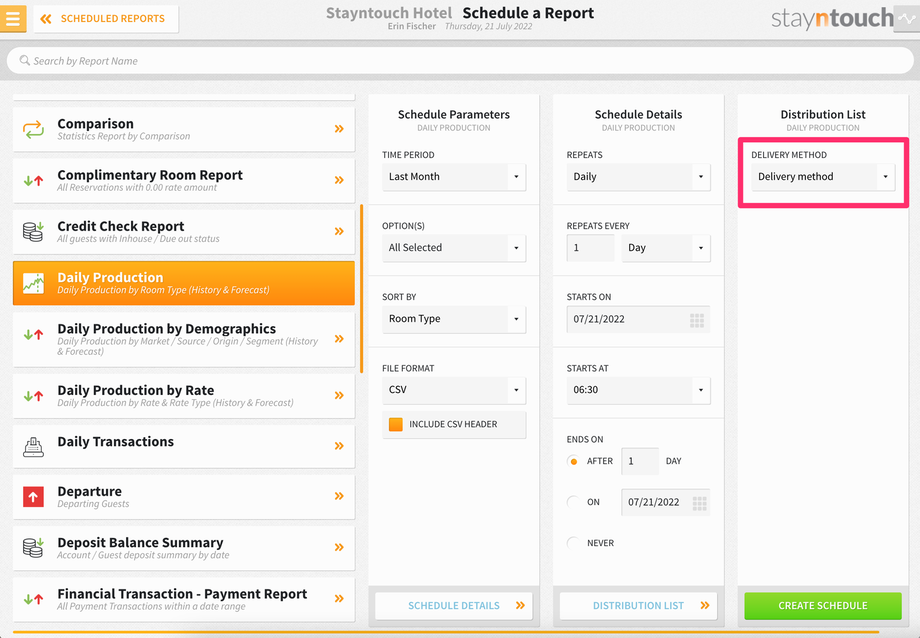This screenshot has width=920, height=638.
Task: Open Starts At time dropdown 06:30
Action: click(638, 390)
